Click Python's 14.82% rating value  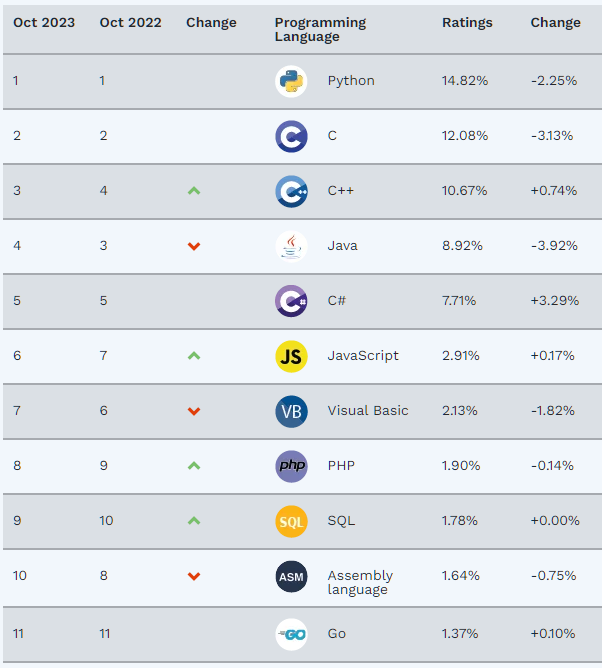465,81
